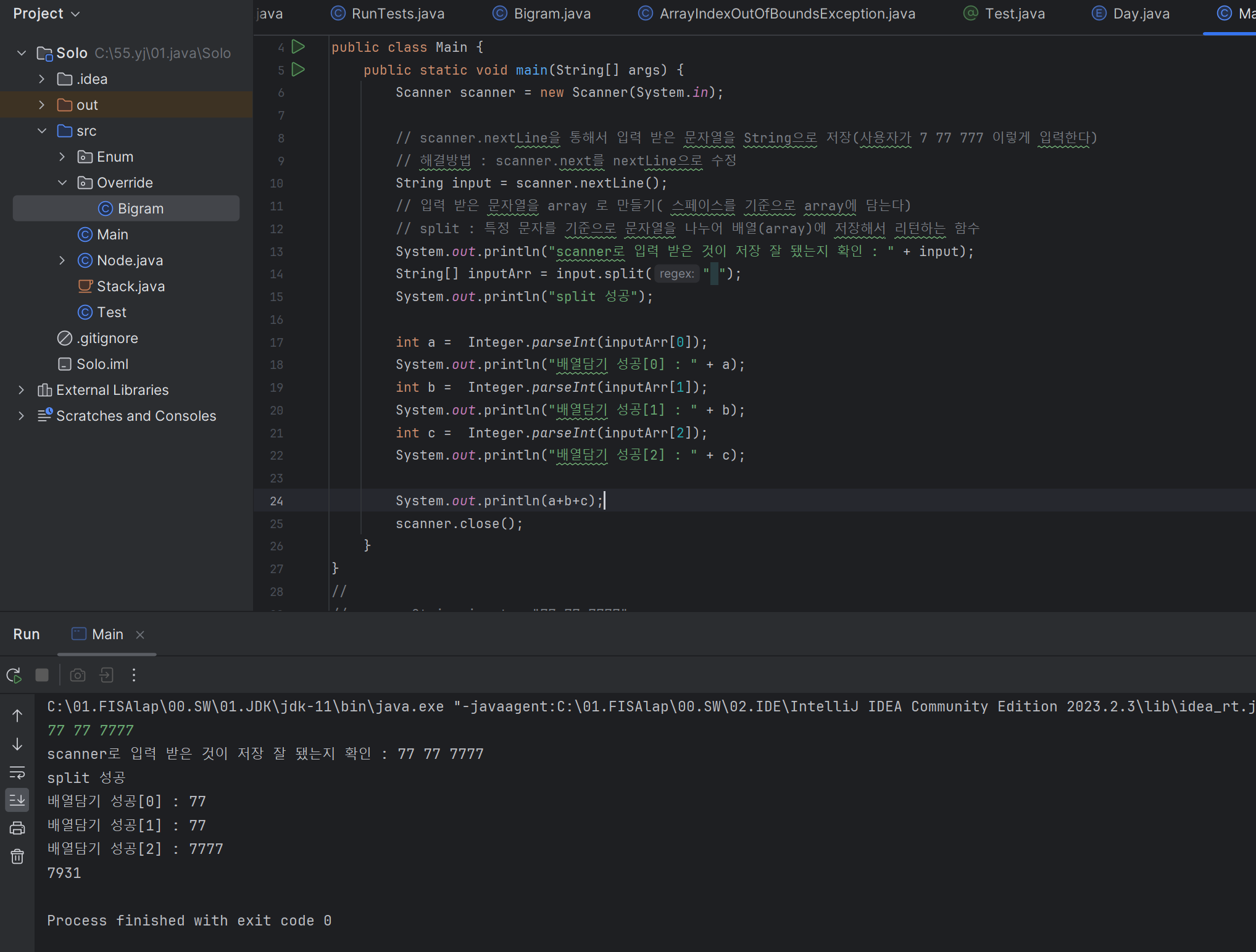The width and height of the screenshot is (1256, 952).
Task: Click the Rerun Main icon
Action: tap(14, 675)
